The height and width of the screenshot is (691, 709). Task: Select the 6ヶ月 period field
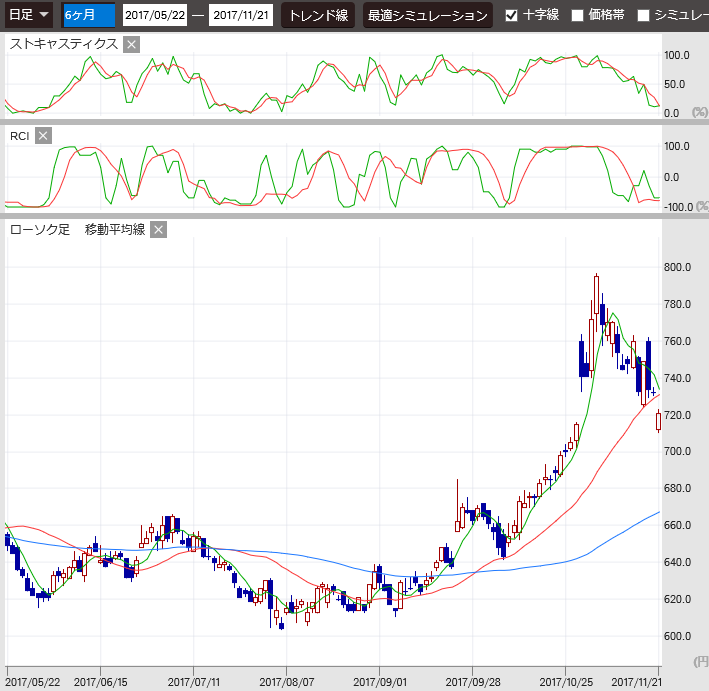[88, 15]
